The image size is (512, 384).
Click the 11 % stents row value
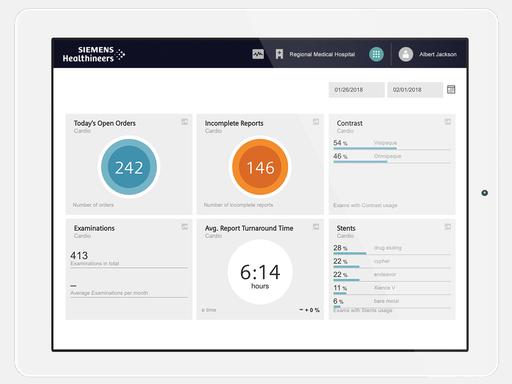click(x=340, y=288)
